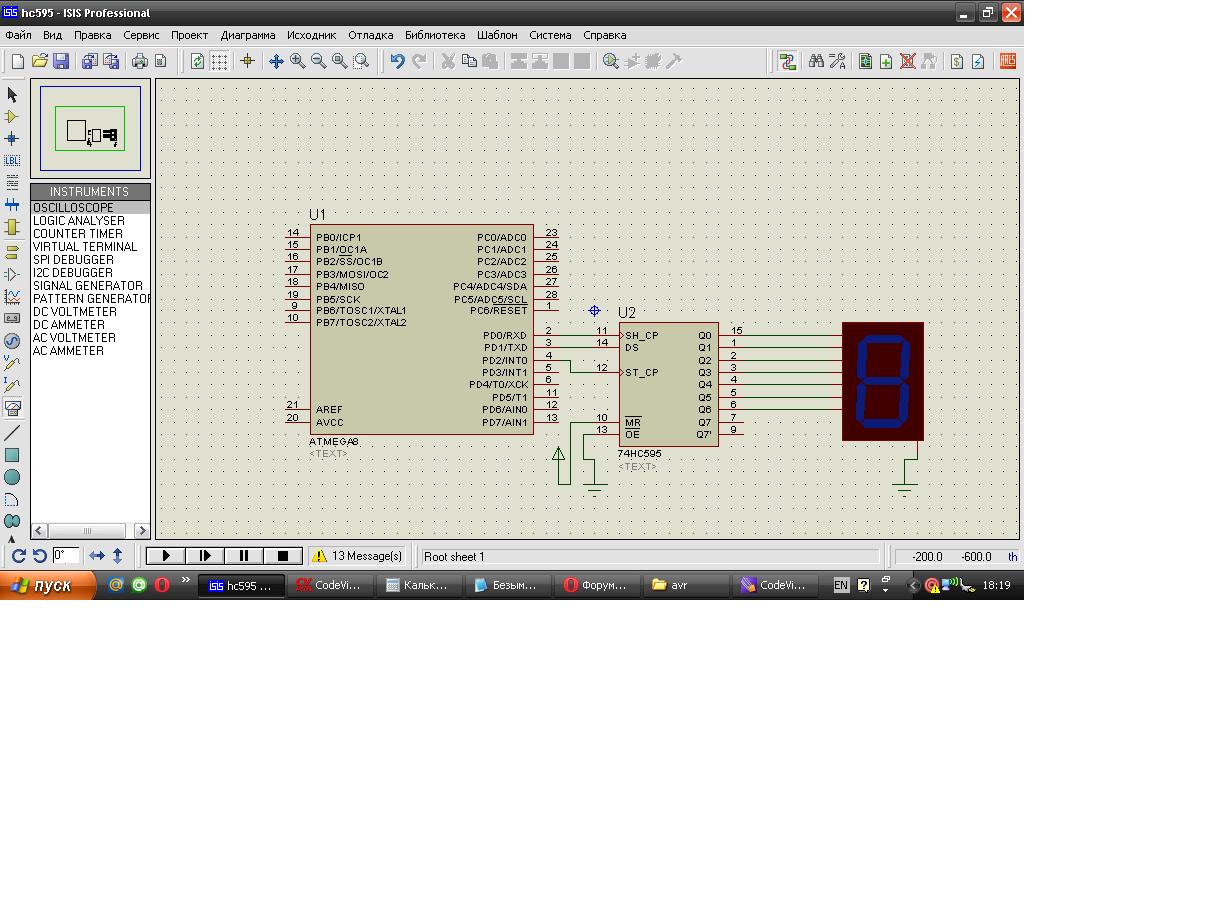Screen dimensions: 1229x922
Task: Select LOGIC ANALYSER from instruments list
Action: point(79,221)
